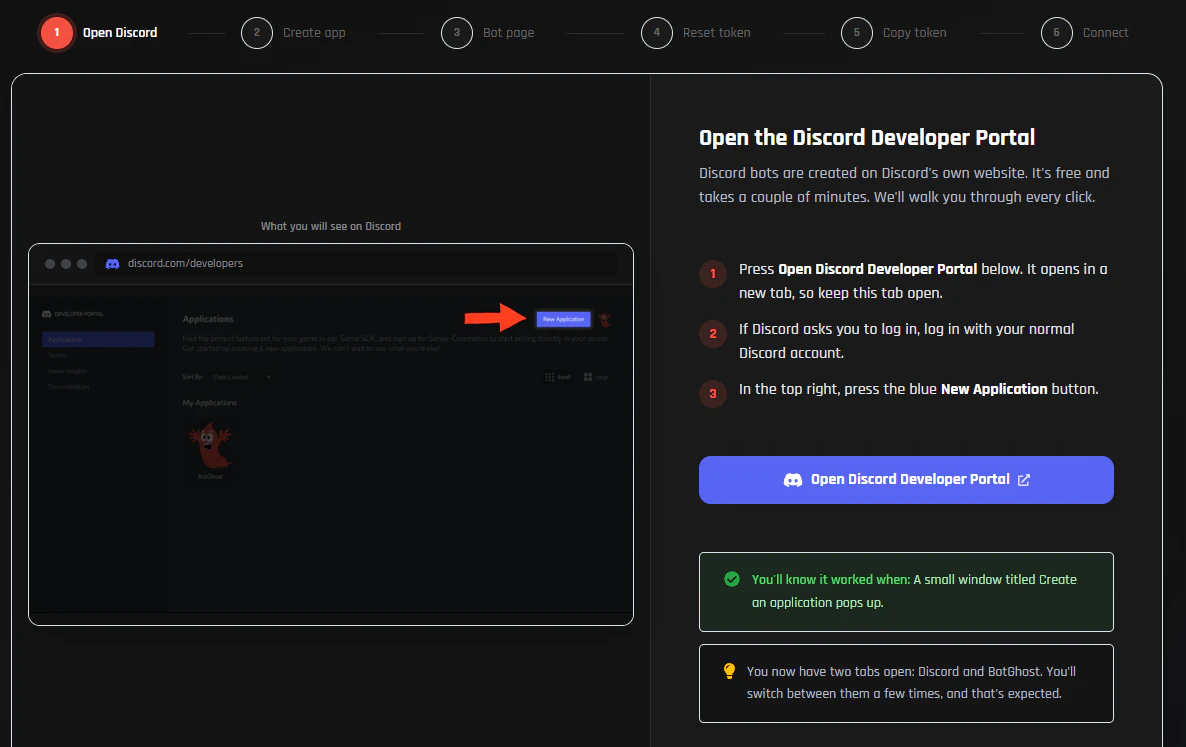The height and width of the screenshot is (747, 1186).
Task: Click the 'You'll know it worked when' text
Action: point(831,579)
